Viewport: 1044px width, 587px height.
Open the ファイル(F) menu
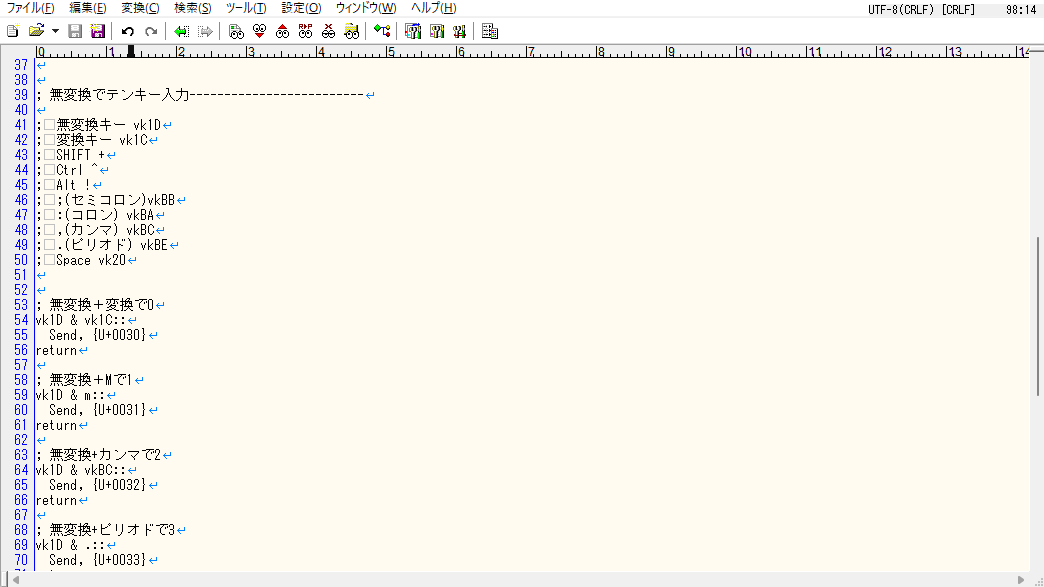point(30,8)
